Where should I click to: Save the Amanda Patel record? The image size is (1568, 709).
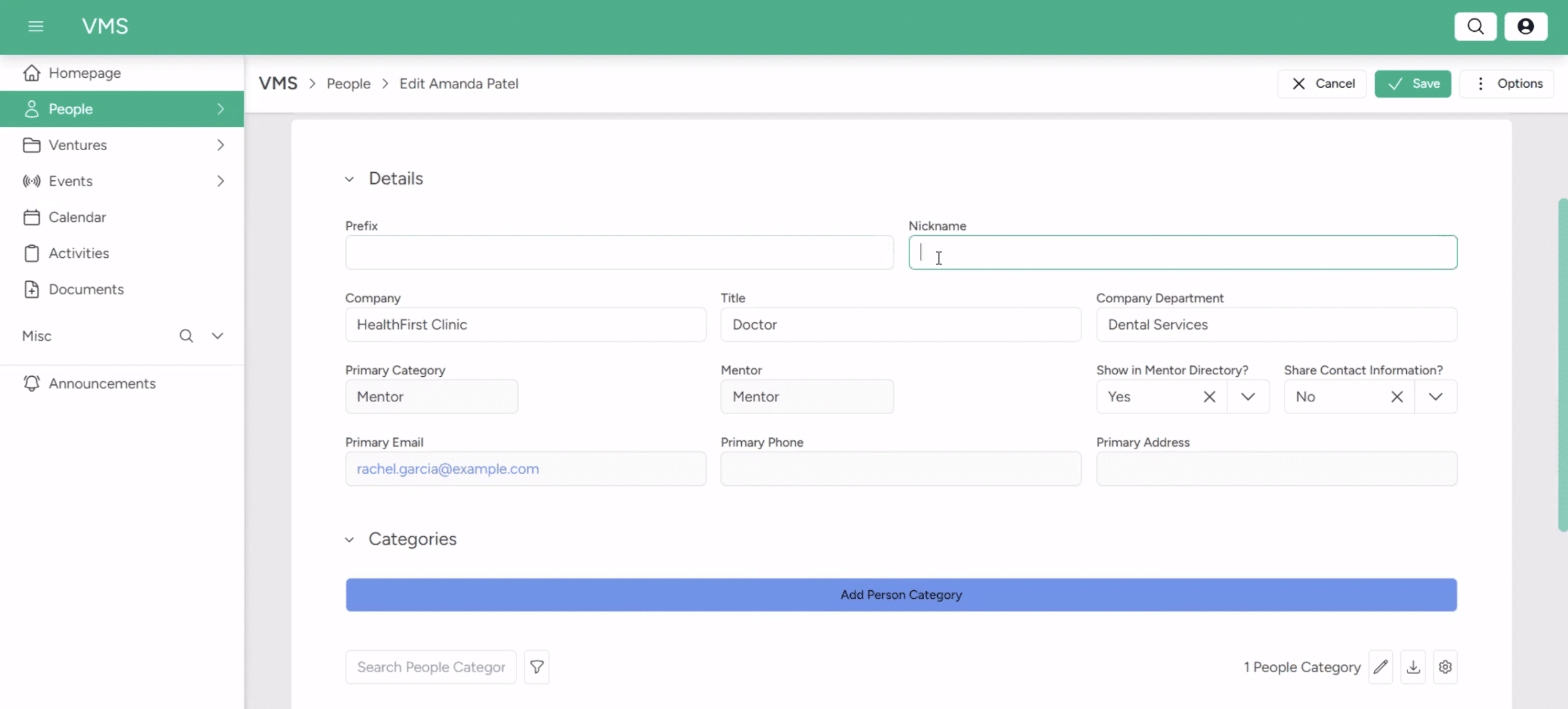(1412, 83)
